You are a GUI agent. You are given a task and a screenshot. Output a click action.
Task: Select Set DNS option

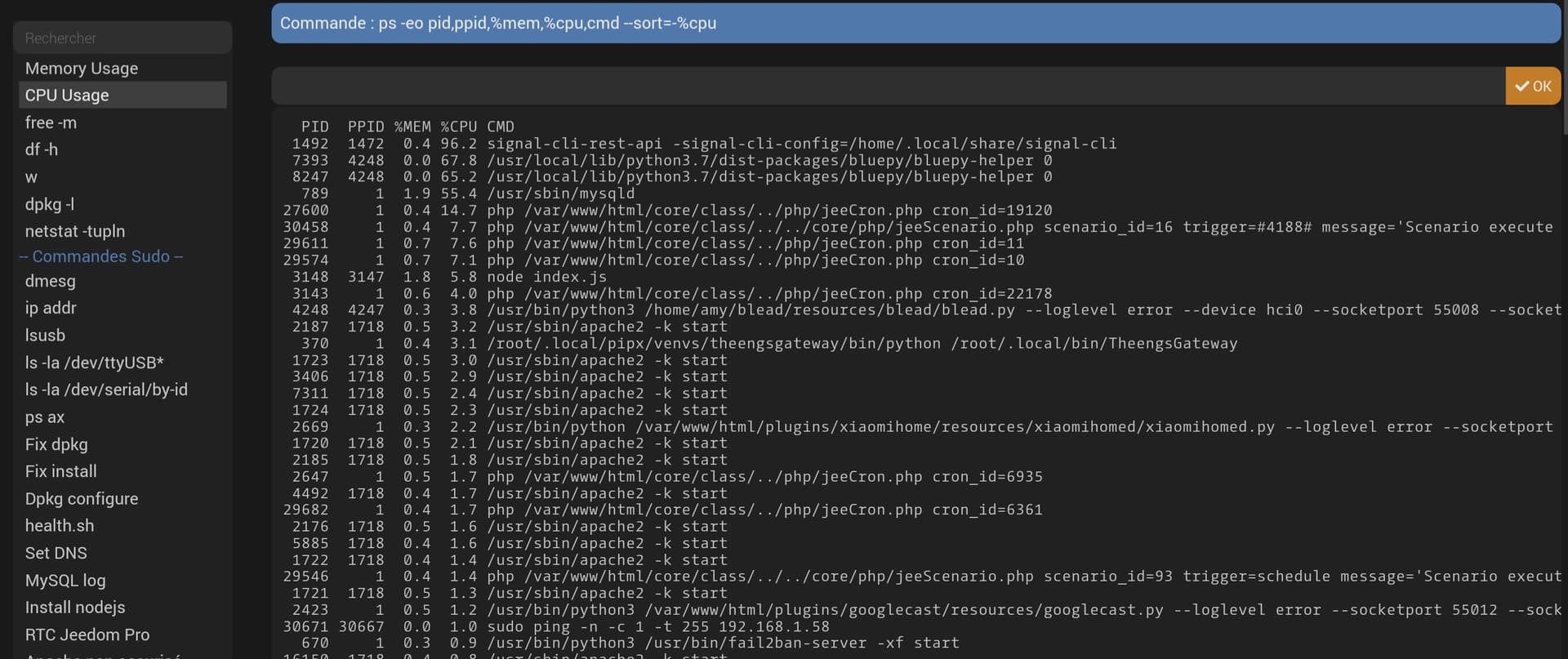(x=56, y=553)
